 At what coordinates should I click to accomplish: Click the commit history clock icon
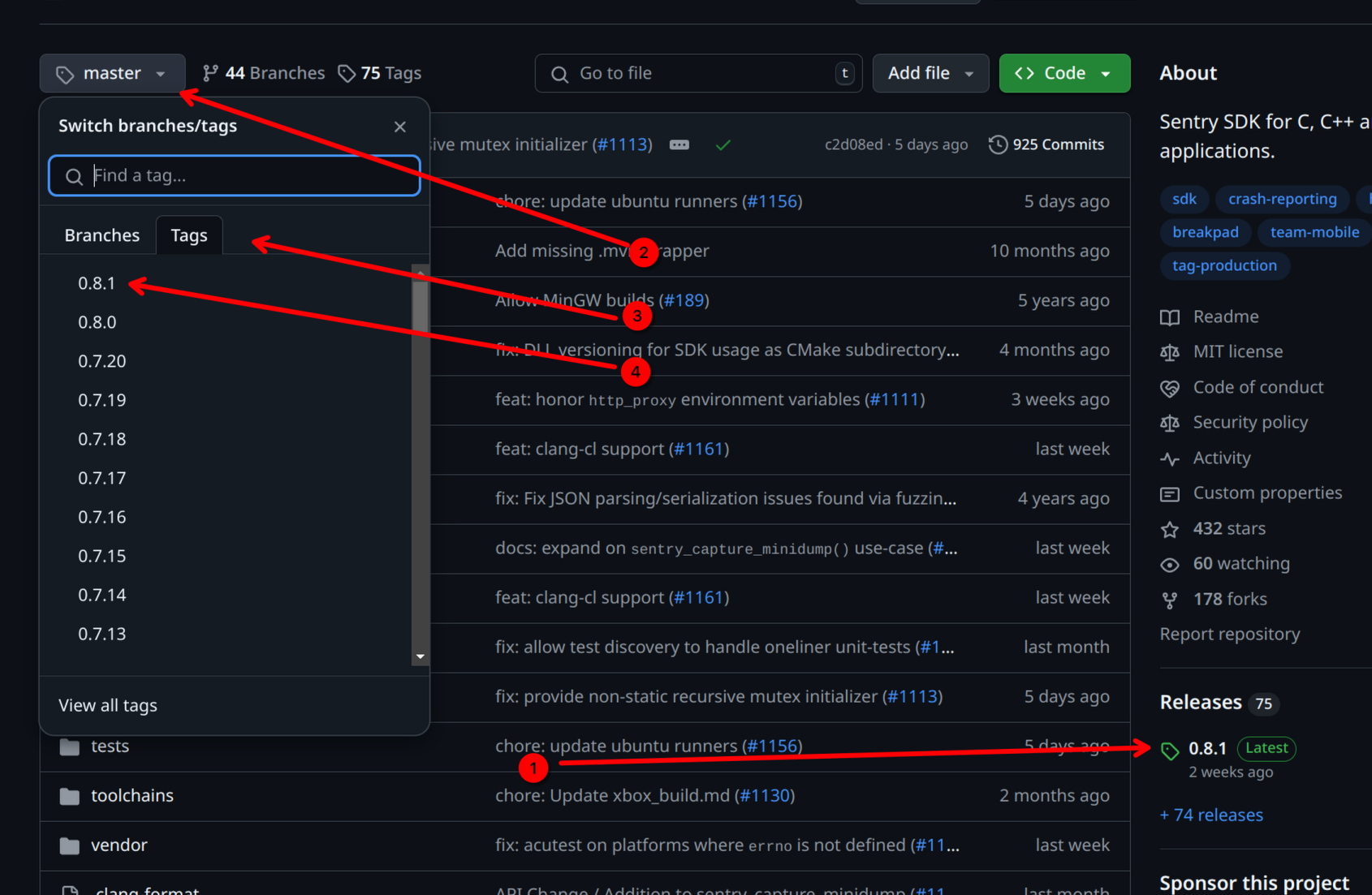998,144
